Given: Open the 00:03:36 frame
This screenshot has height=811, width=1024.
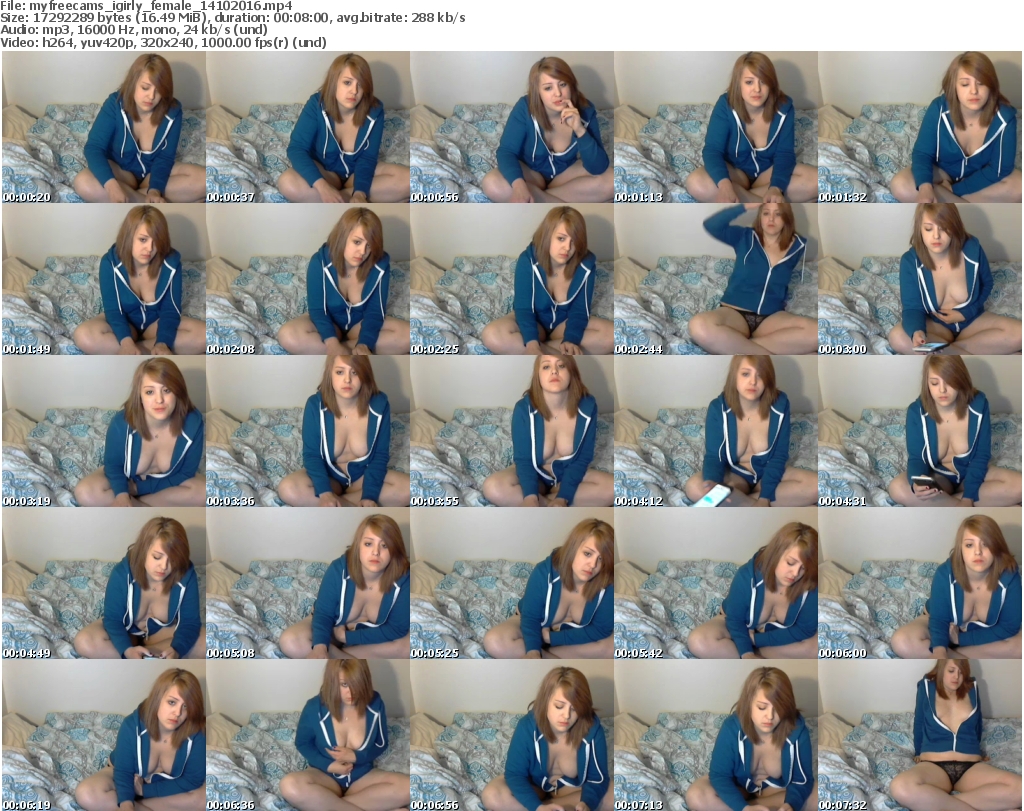Looking at the screenshot, I should (308, 431).
